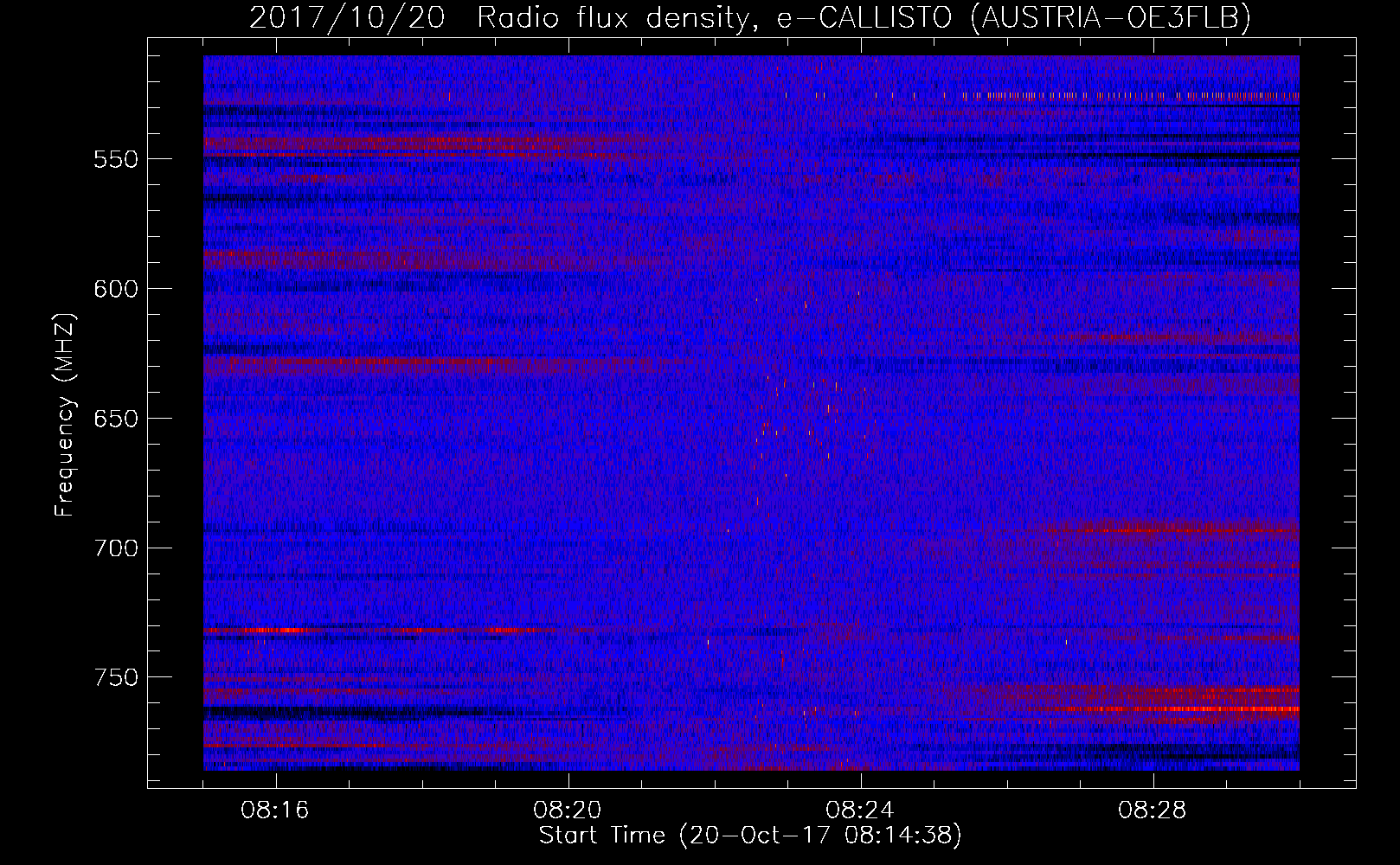Click the 08:28 time tick label
The image size is (1400, 865).
(x=1153, y=811)
